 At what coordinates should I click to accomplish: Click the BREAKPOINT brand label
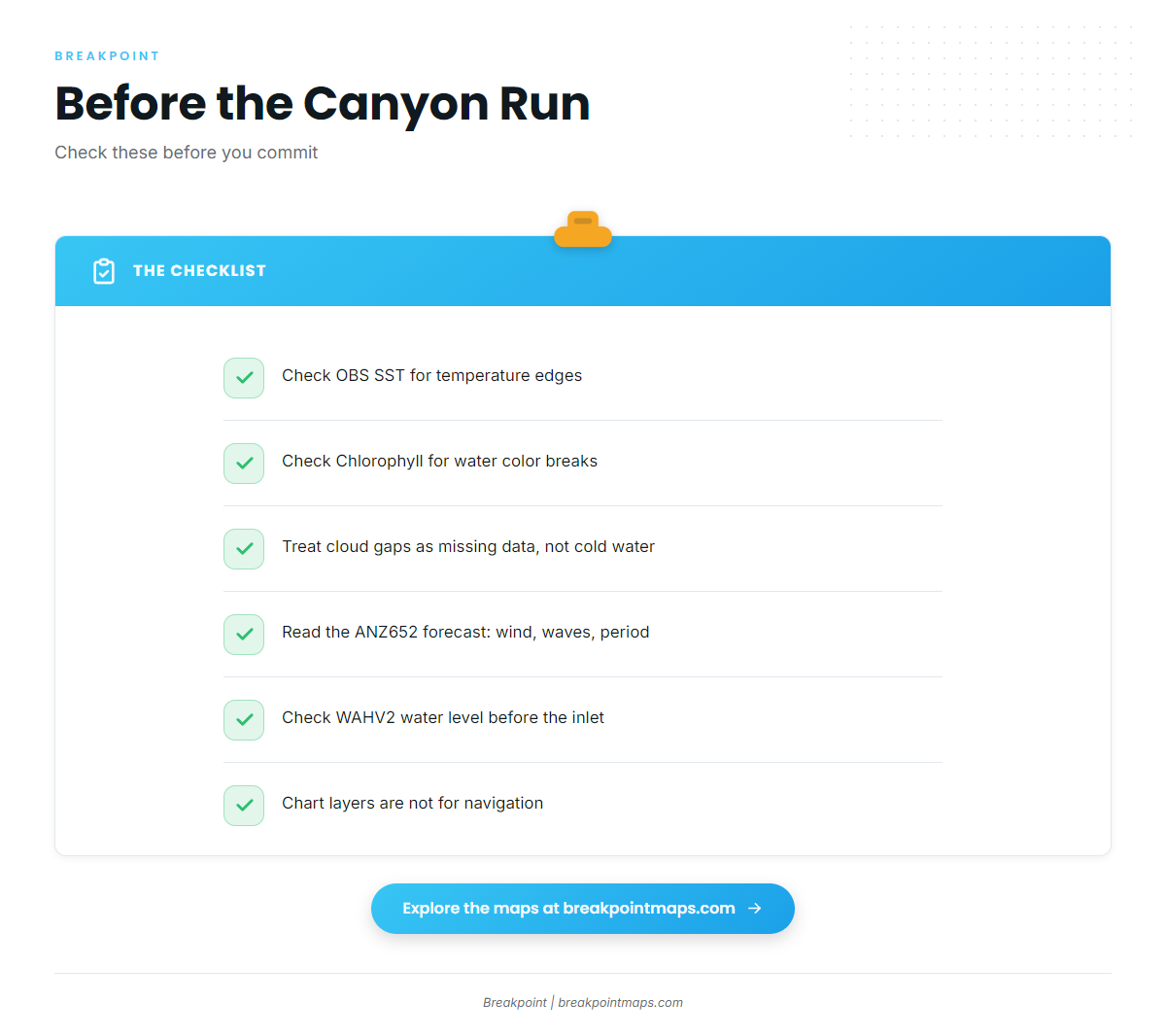click(107, 56)
